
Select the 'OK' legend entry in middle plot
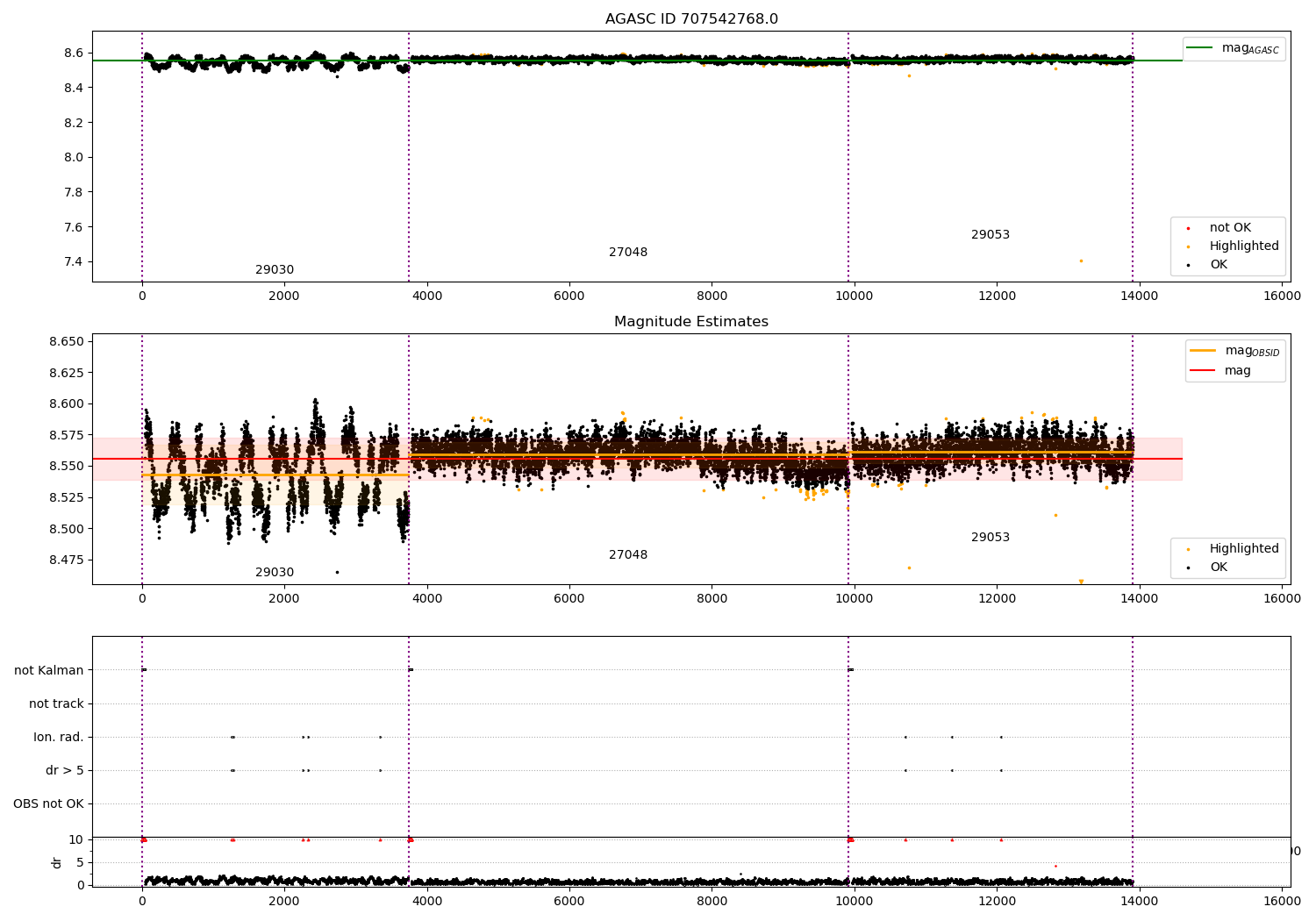(1219, 568)
